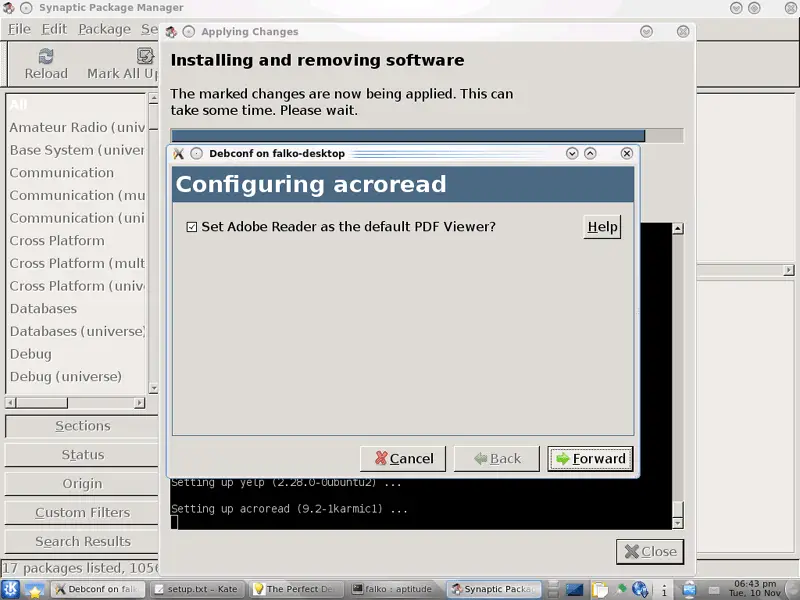Switch to The Perfect Desktop task in the taskbar

(296, 589)
